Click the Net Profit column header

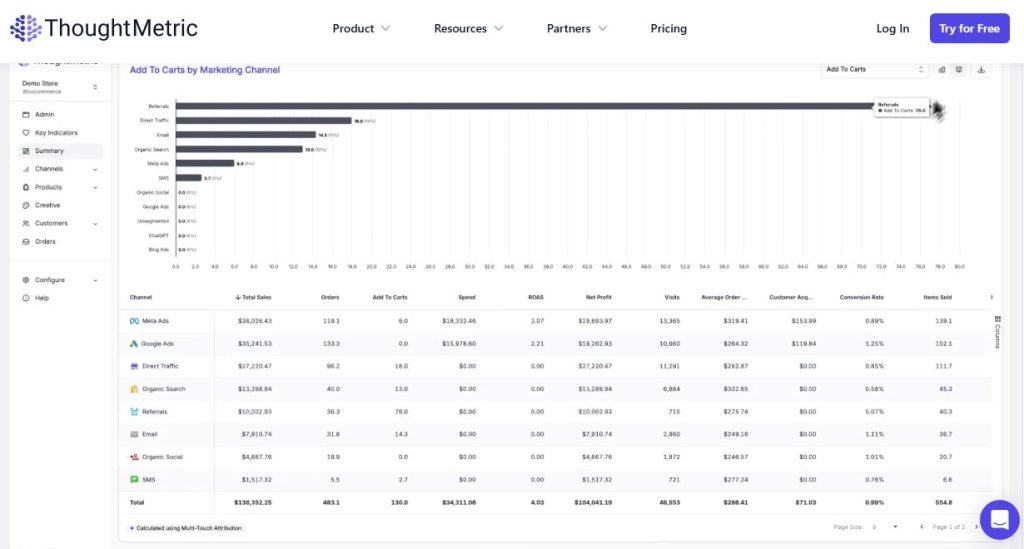tap(598, 297)
